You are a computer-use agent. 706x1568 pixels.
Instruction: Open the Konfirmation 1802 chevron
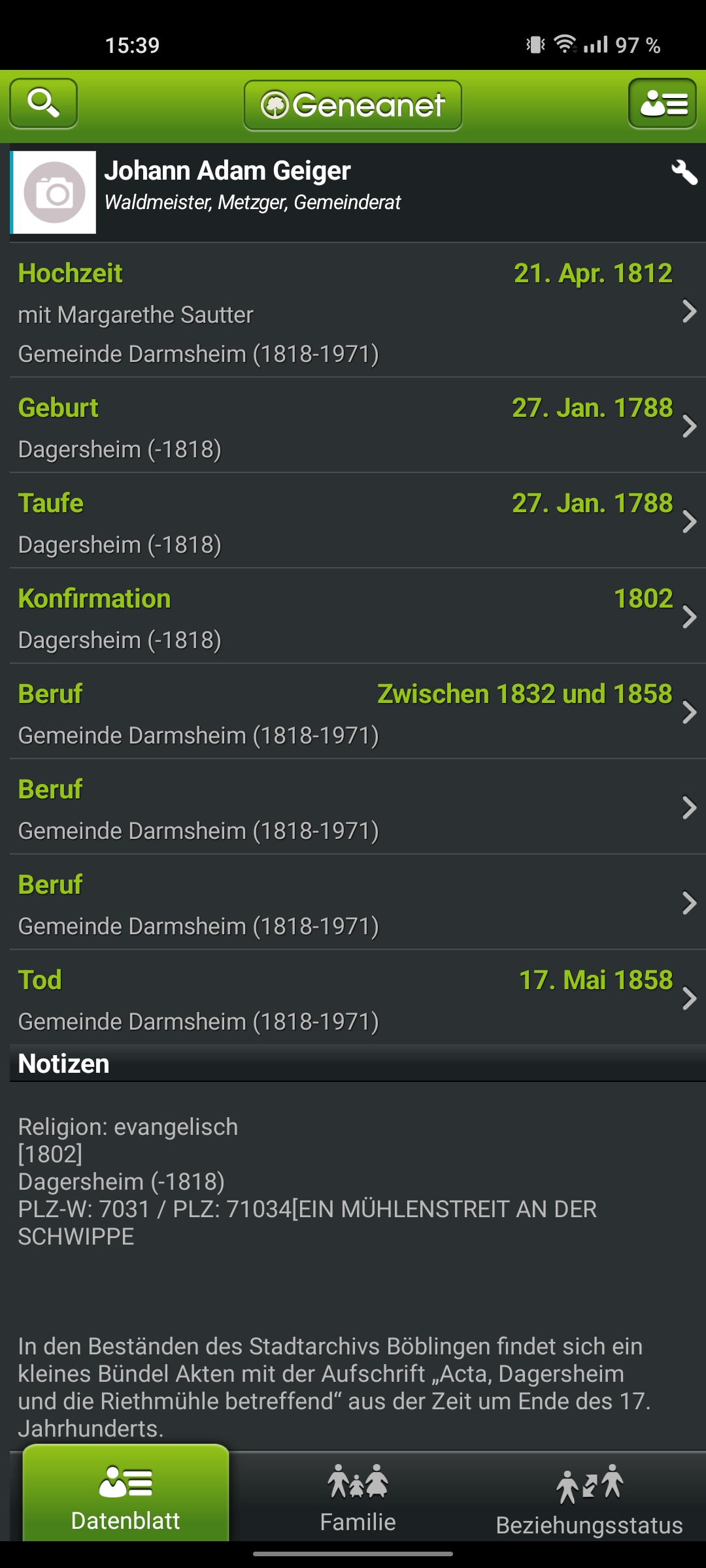pyautogui.click(x=689, y=617)
